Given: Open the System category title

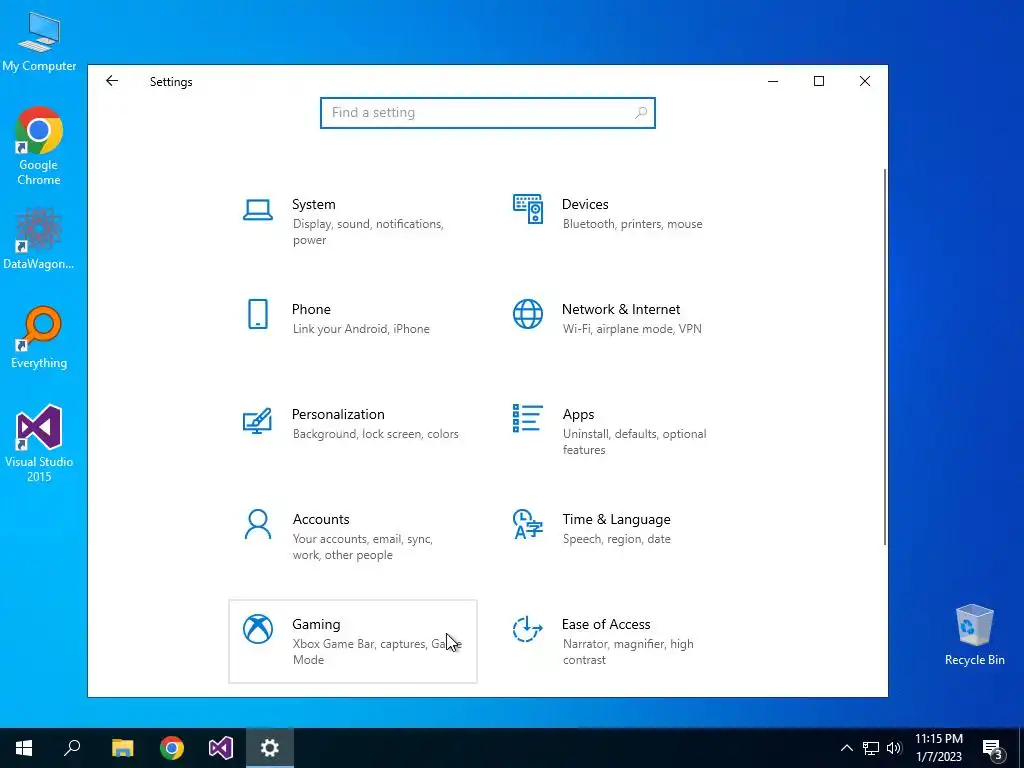Looking at the screenshot, I should [x=313, y=204].
